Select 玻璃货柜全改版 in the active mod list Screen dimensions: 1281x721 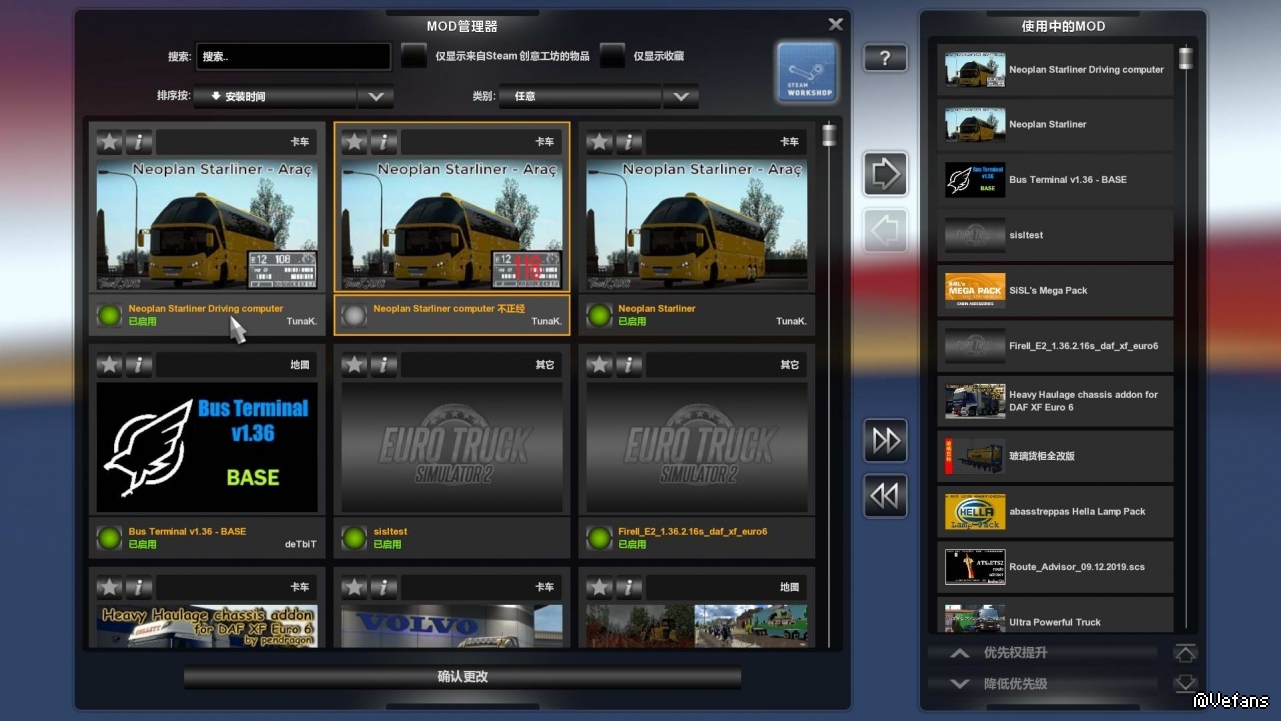point(1055,456)
